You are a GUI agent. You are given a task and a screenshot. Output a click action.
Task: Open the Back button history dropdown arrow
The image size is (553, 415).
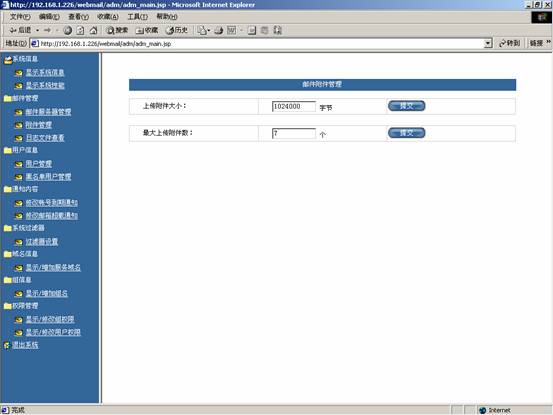(37, 31)
